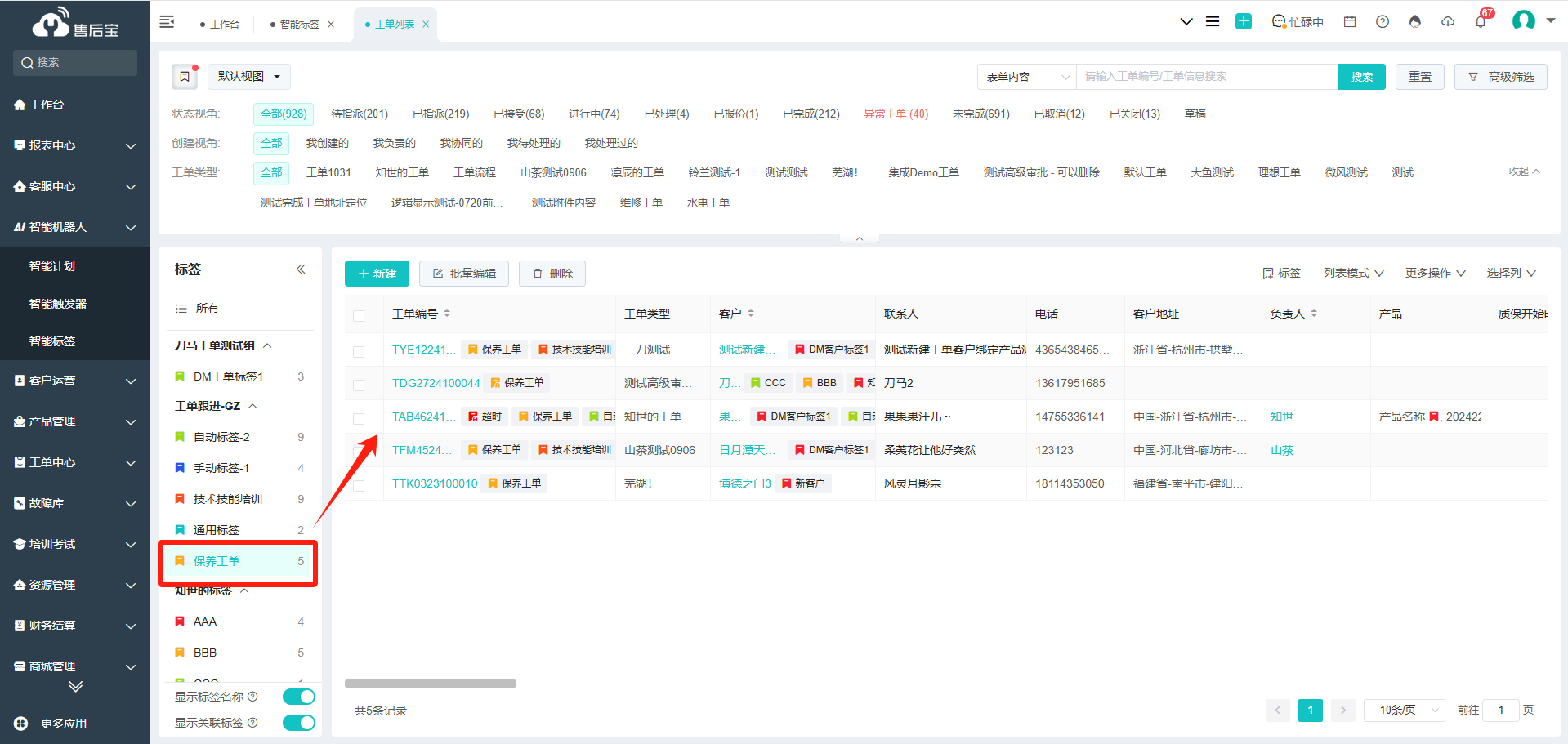Image resolution: width=1568 pixels, height=744 pixels.
Task: Close the 智能标签 tab
Action: point(331,25)
